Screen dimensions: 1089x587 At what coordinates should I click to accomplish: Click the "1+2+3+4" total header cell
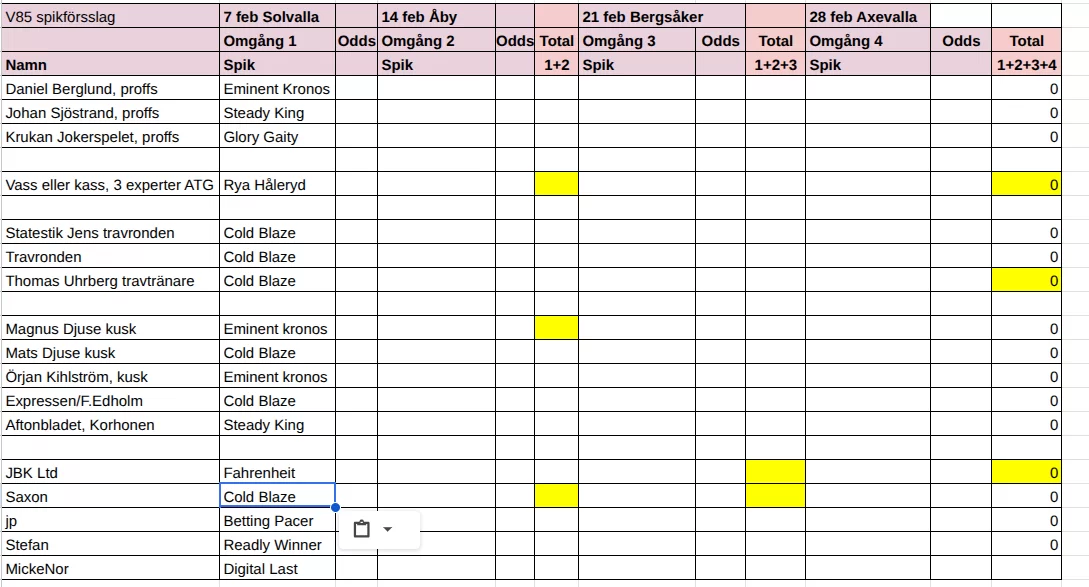(1026, 65)
